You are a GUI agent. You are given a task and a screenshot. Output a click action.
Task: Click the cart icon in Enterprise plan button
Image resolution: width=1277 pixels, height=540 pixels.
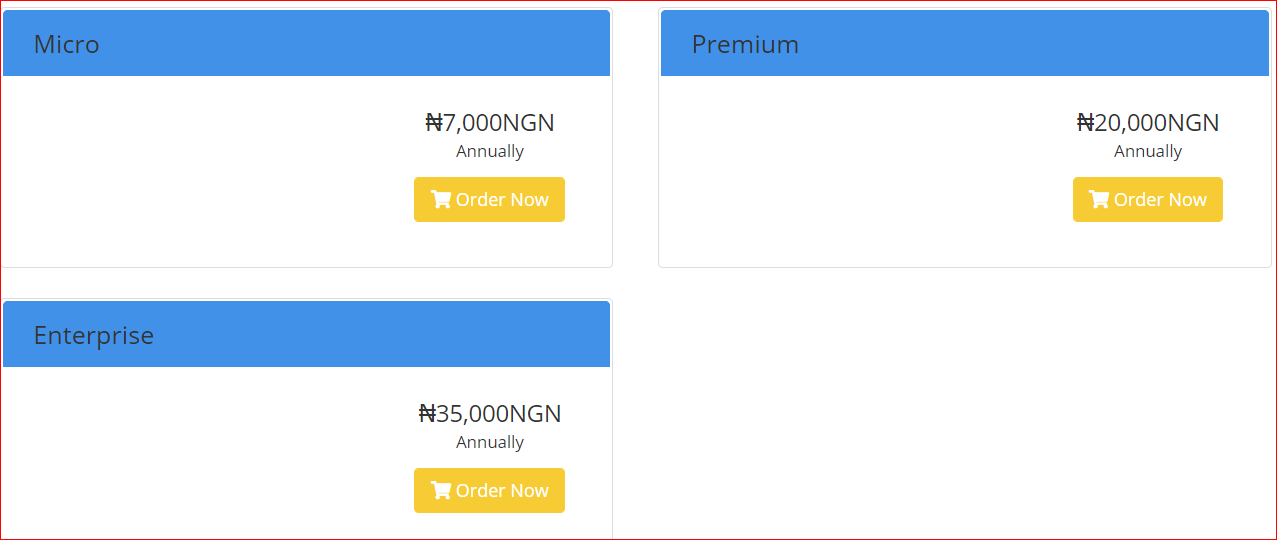441,491
